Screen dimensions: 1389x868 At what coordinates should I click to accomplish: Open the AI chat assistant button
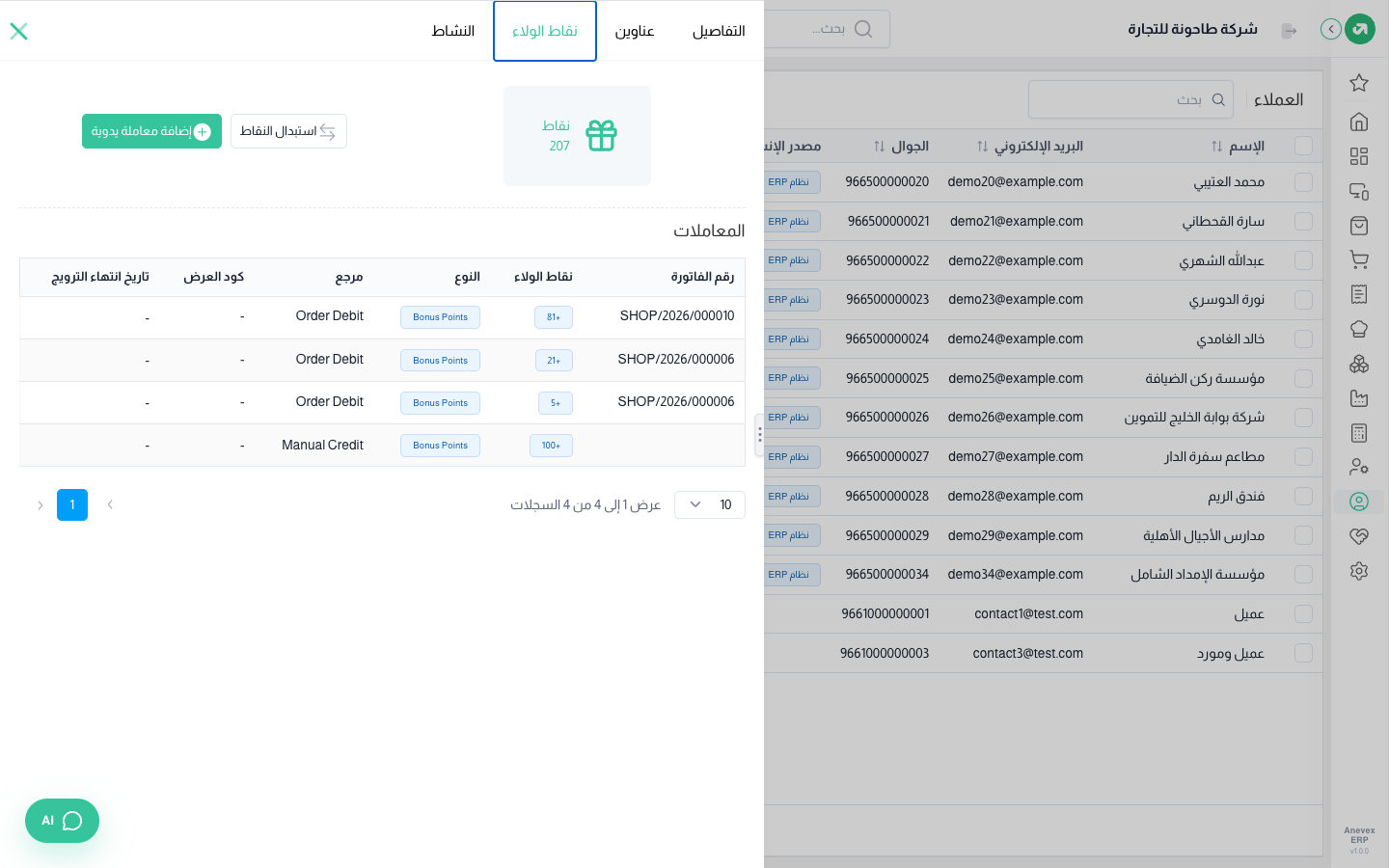click(62, 821)
